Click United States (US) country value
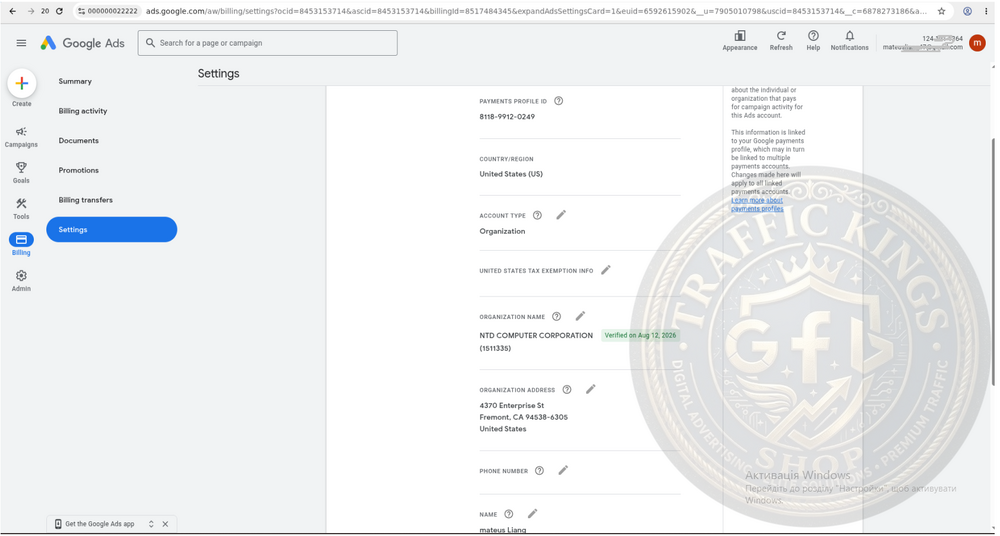This screenshot has height=536, width=1000. coord(511,174)
